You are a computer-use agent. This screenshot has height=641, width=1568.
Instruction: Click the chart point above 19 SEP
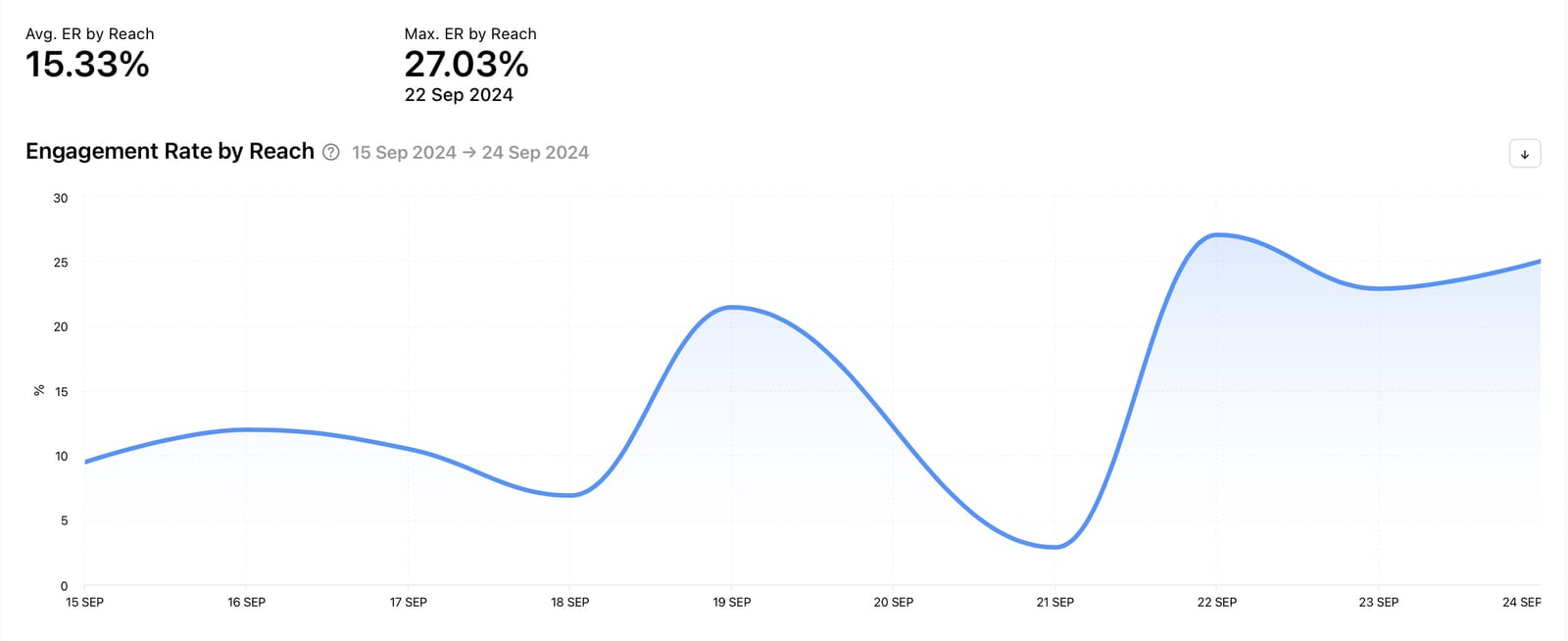pyautogui.click(x=732, y=307)
